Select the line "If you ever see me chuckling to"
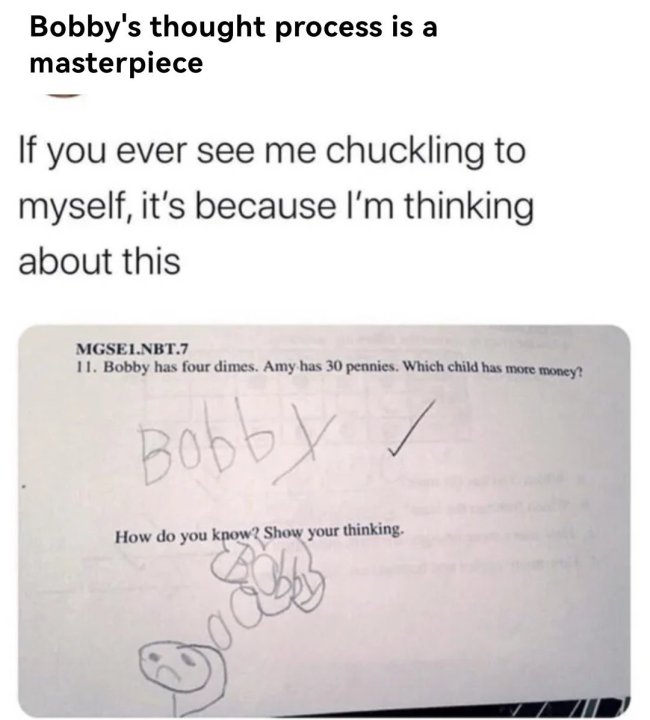 272,152
